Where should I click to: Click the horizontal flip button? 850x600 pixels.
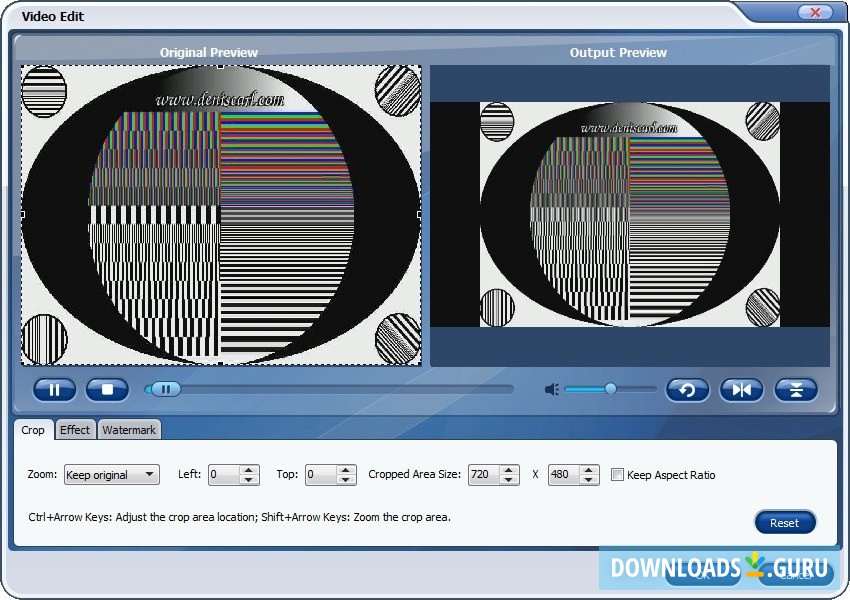point(741,390)
